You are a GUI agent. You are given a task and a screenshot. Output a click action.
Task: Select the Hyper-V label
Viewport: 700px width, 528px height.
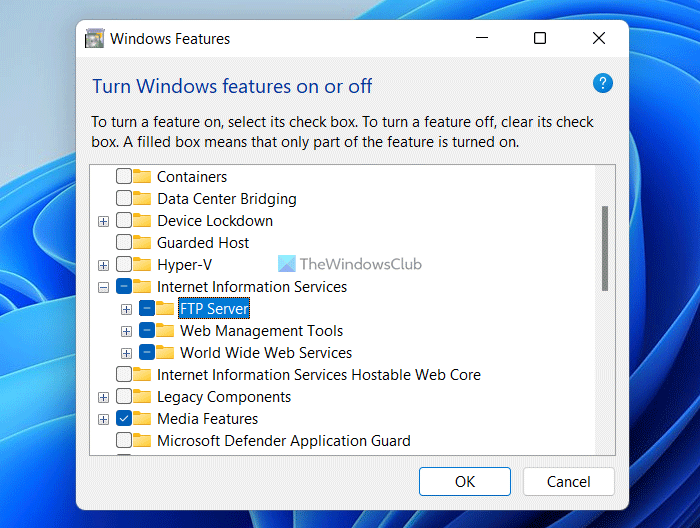pos(184,265)
